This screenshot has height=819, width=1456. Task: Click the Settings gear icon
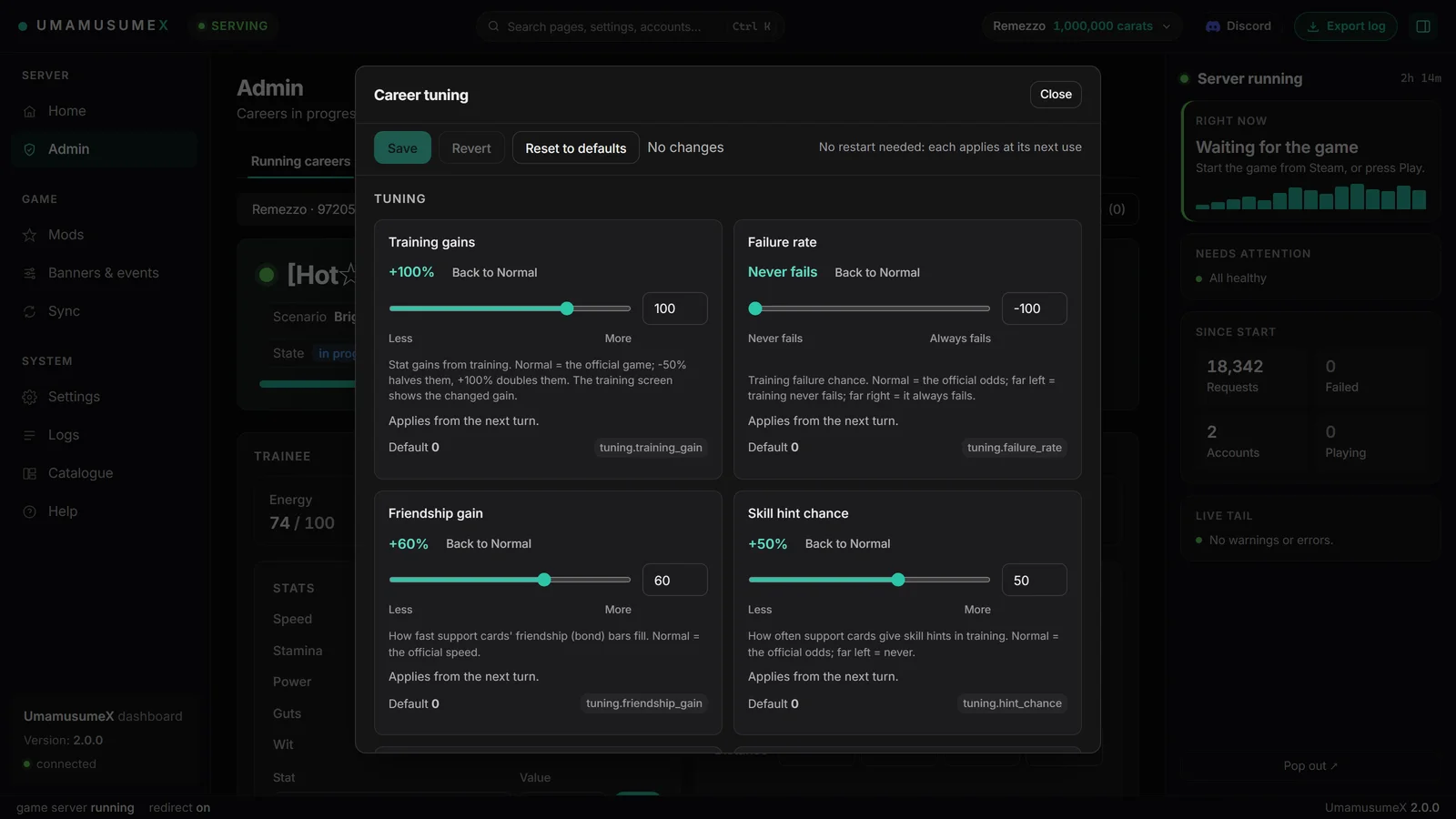(x=30, y=397)
